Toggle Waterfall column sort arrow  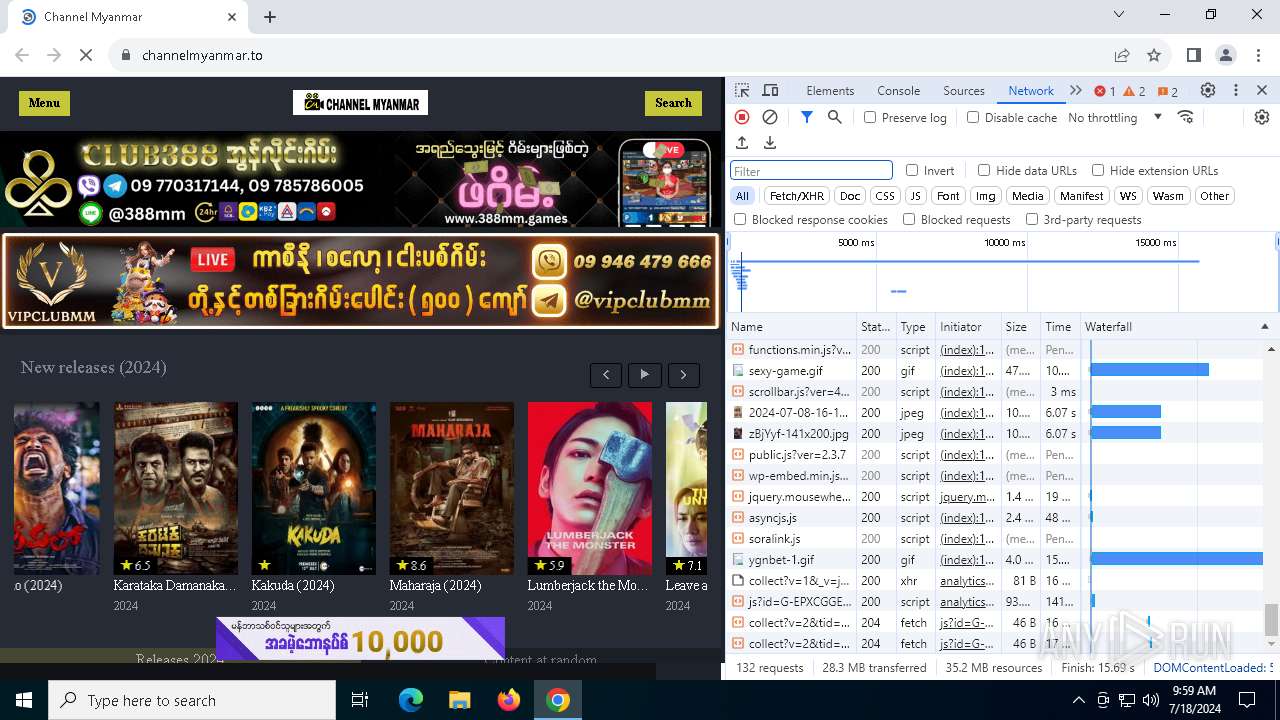tap(1264, 327)
